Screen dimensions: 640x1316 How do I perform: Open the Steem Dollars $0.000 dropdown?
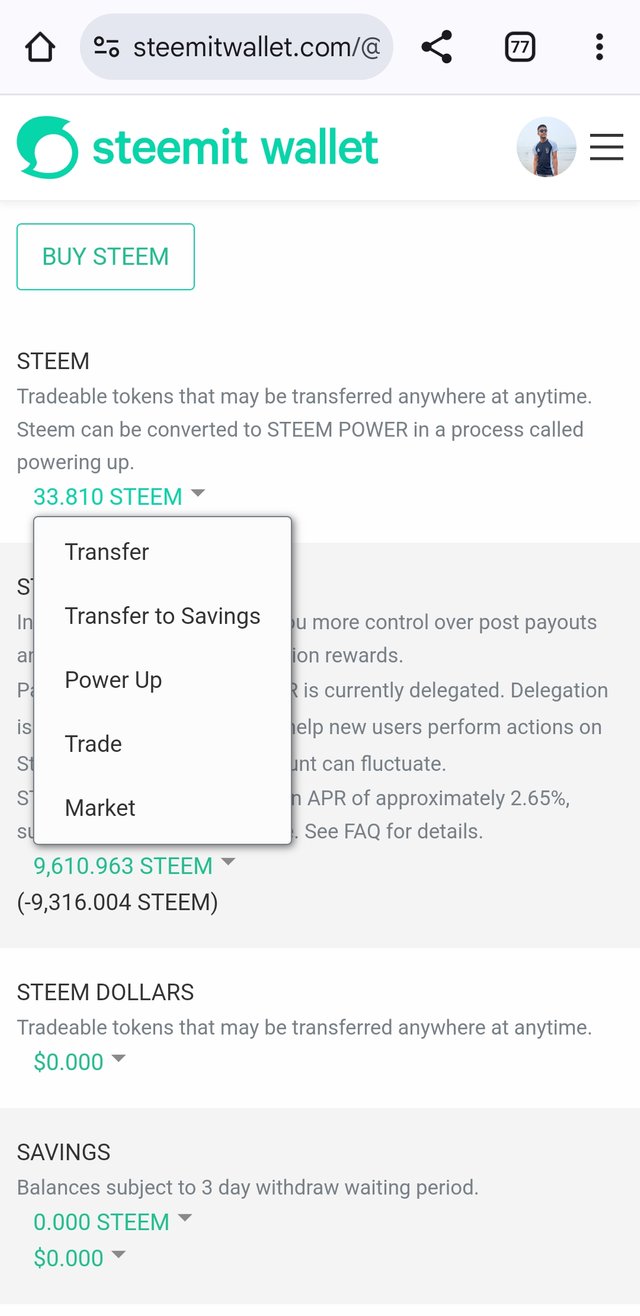point(80,1061)
